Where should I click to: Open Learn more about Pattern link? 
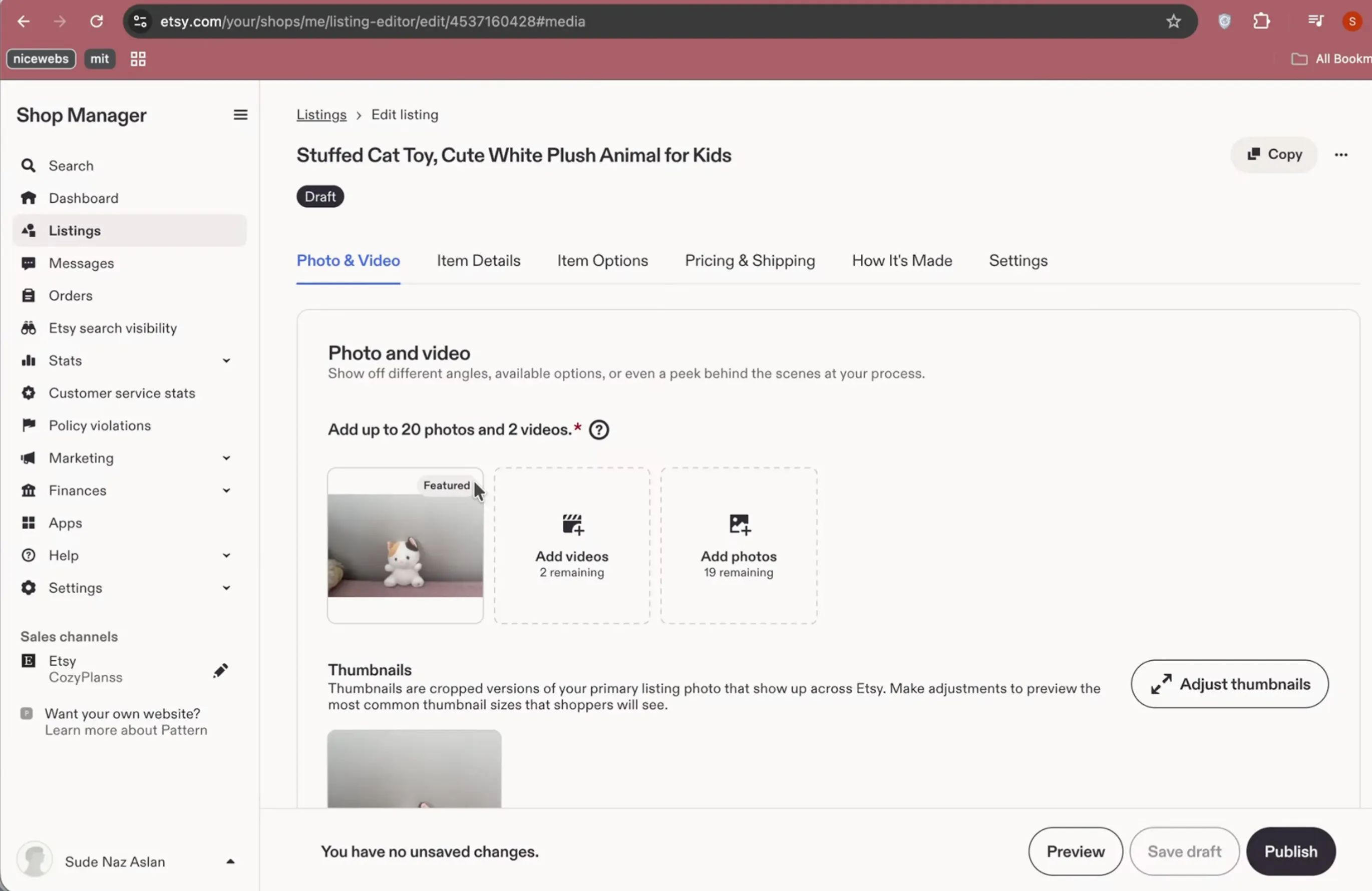(x=126, y=730)
